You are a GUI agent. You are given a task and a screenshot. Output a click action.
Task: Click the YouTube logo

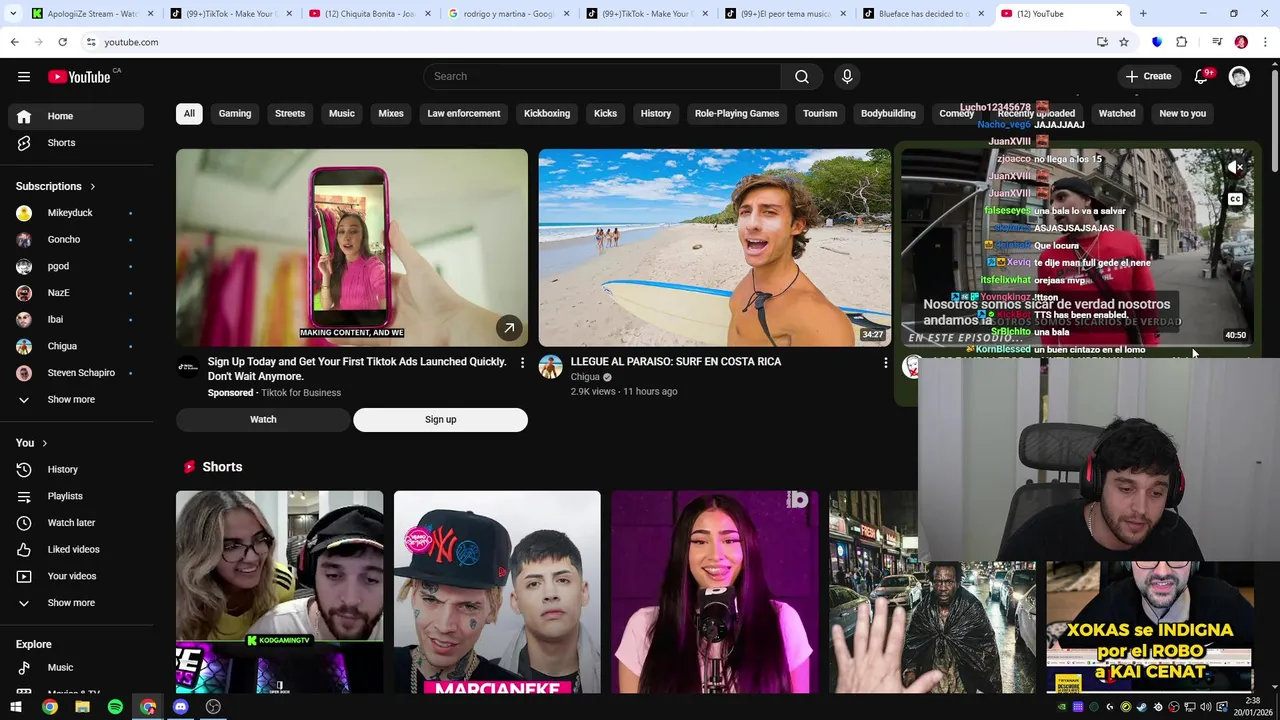pos(80,77)
